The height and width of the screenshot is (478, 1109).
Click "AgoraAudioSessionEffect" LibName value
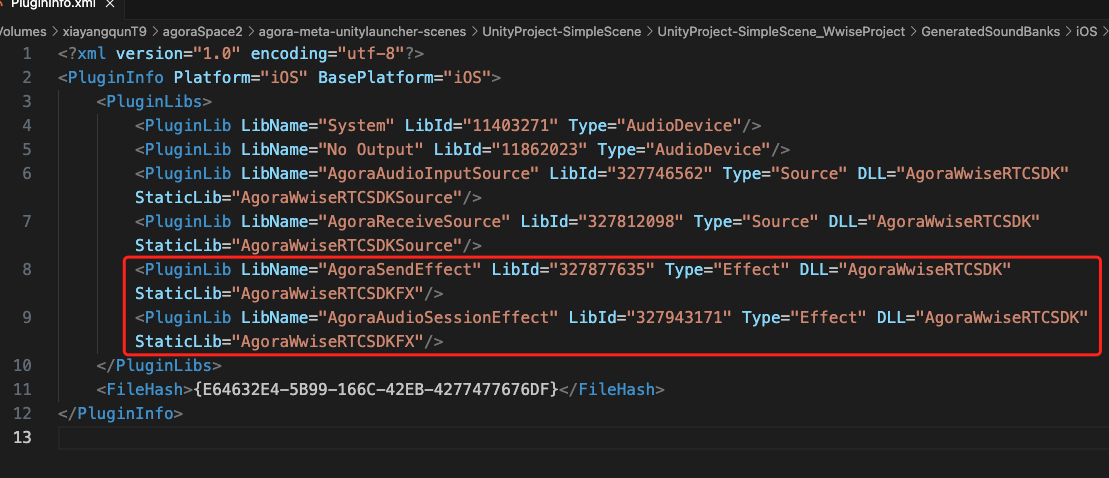tap(439, 317)
